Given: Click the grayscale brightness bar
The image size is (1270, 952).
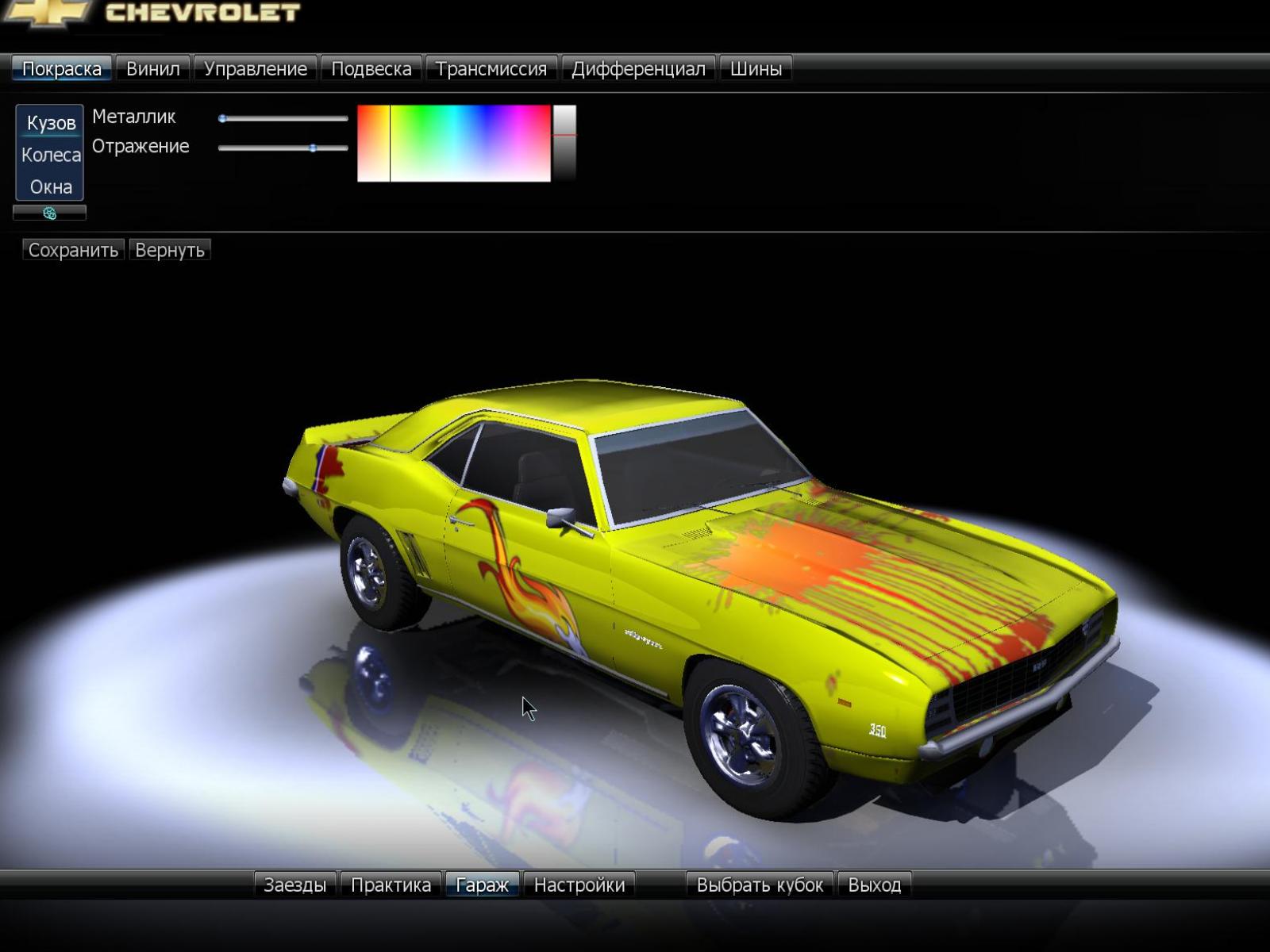Looking at the screenshot, I should click(564, 144).
